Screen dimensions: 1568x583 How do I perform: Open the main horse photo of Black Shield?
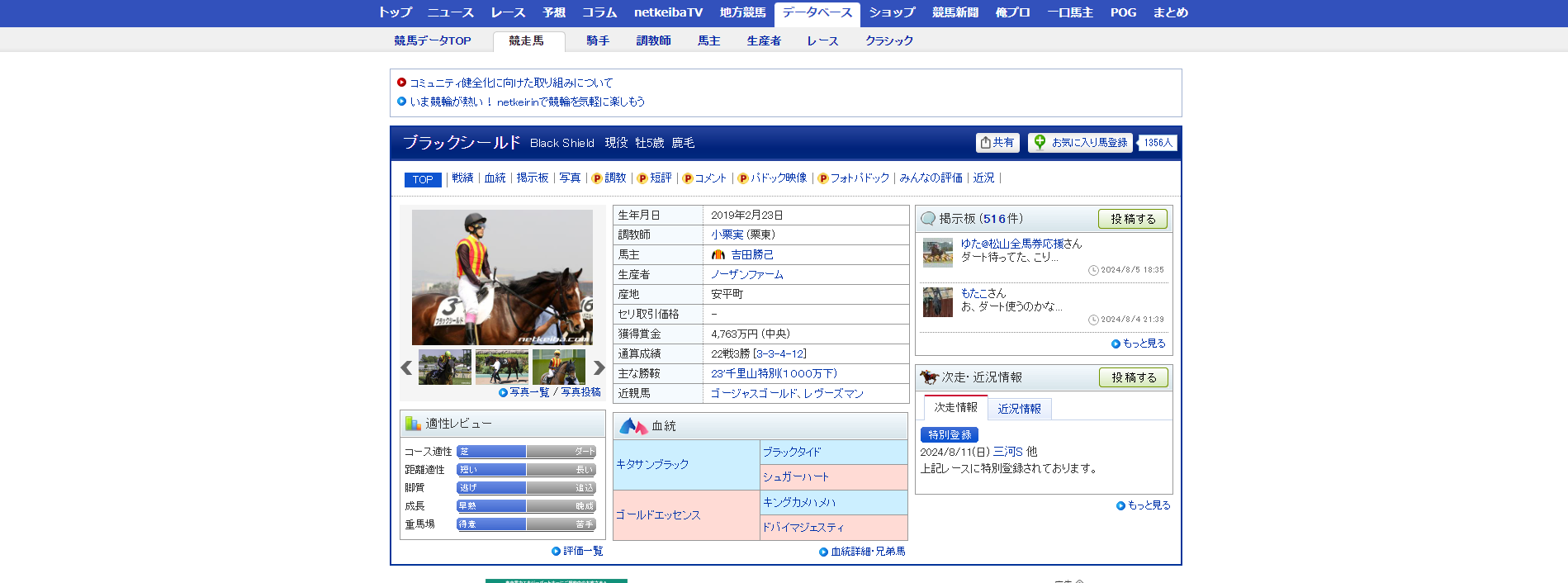(x=502, y=277)
